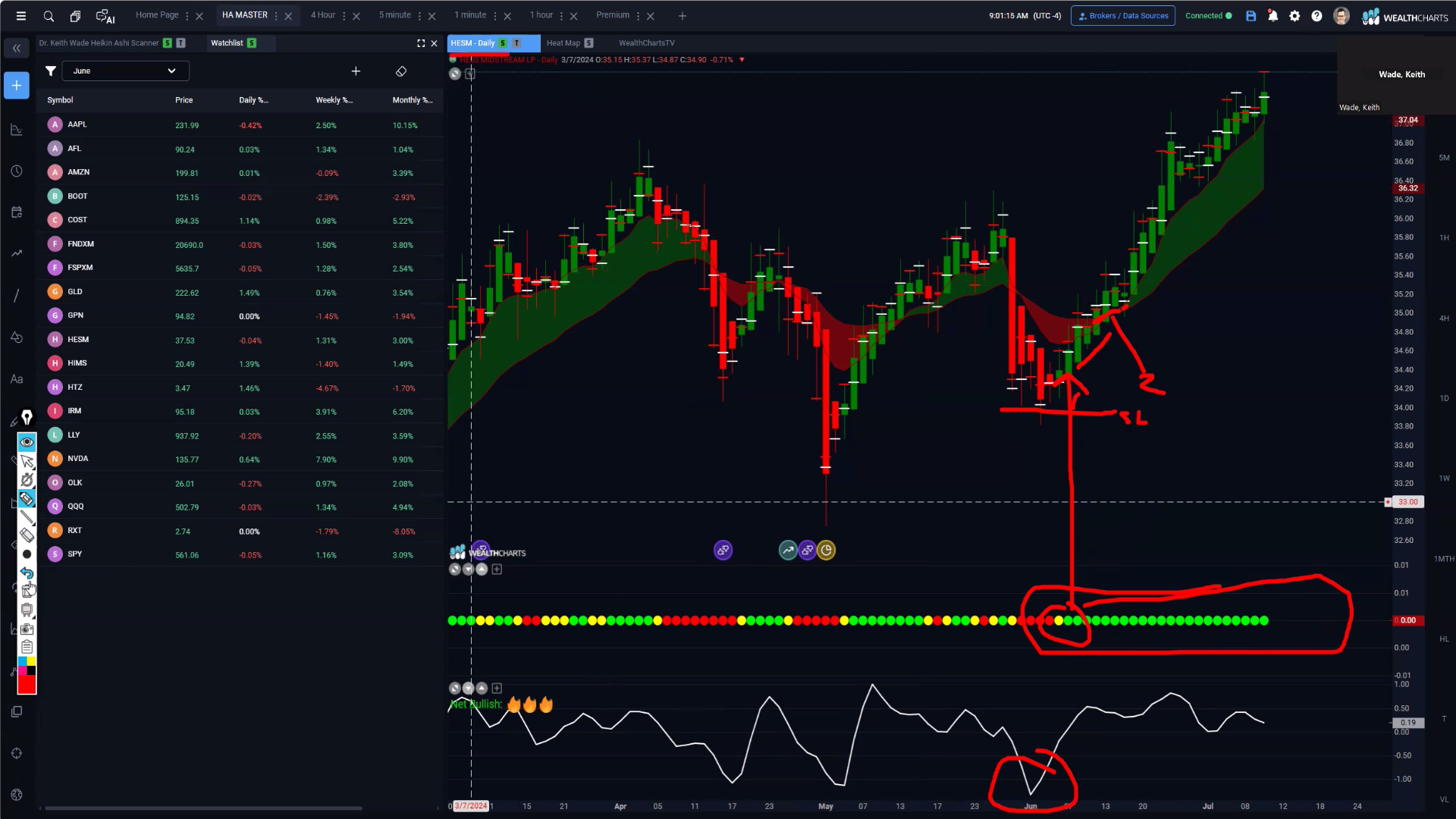The image size is (1456, 819).
Task: Toggle S badge on Heikin Ashi Scanner tab
Action: pyautogui.click(x=167, y=43)
